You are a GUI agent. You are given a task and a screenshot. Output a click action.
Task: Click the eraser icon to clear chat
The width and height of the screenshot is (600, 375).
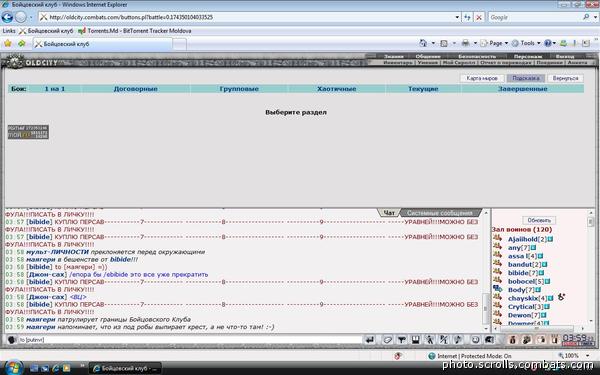tap(387, 339)
